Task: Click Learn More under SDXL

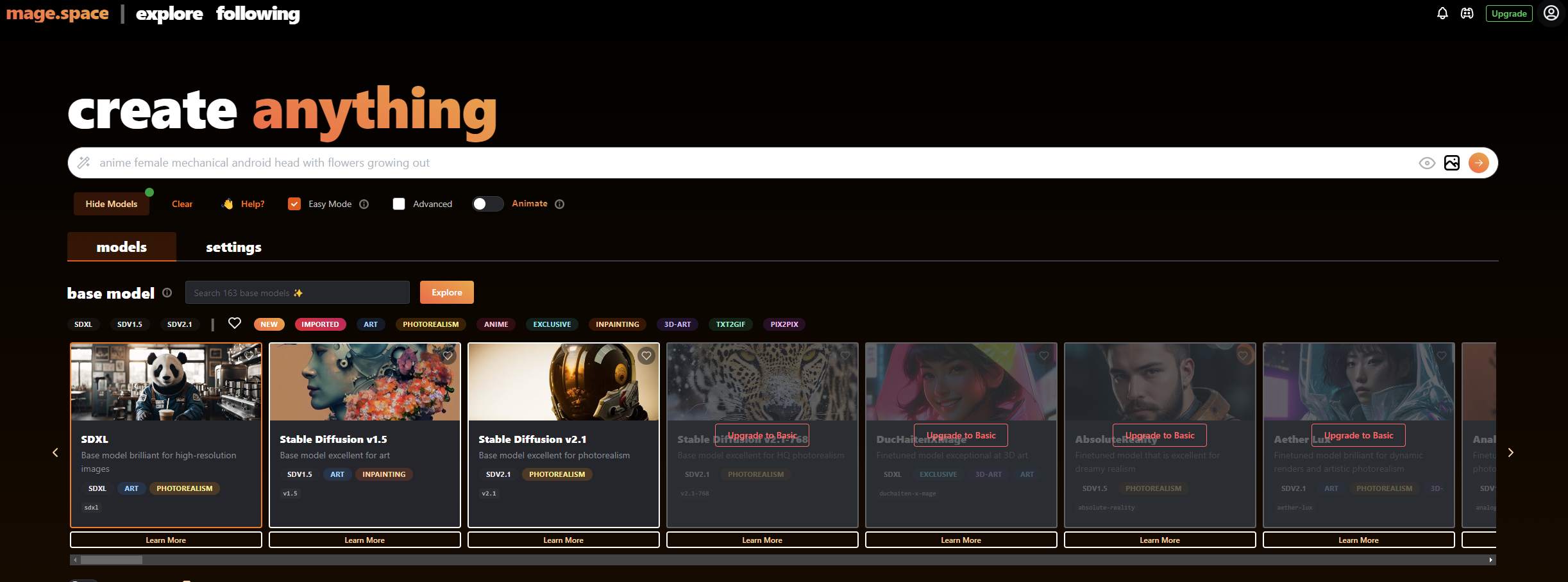Action: [x=166, y=540]
